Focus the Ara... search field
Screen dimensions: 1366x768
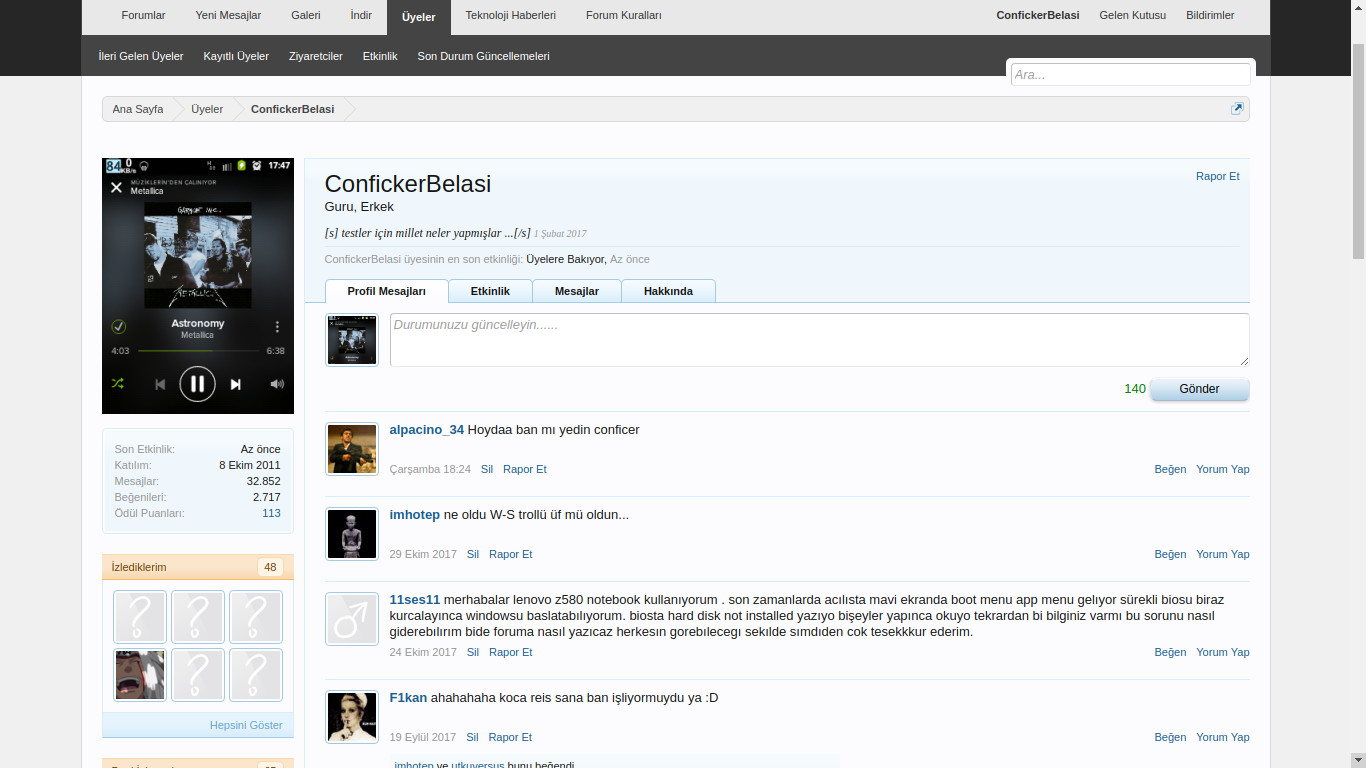1130,75
